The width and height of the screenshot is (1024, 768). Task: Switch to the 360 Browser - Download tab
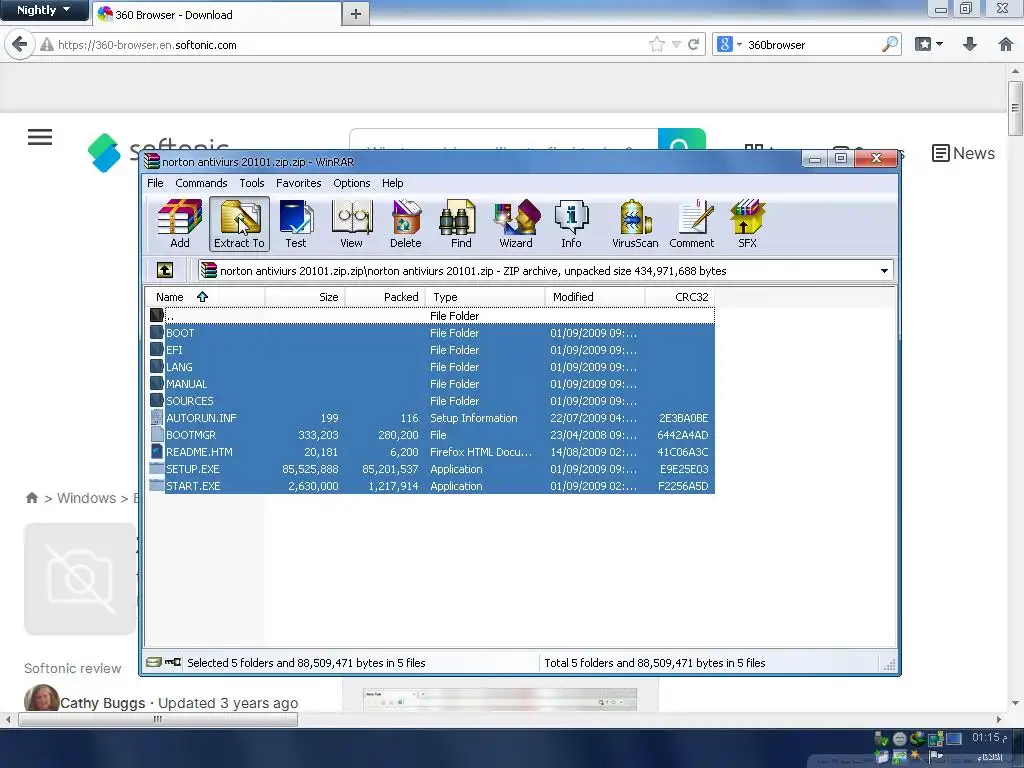(216, 14)
